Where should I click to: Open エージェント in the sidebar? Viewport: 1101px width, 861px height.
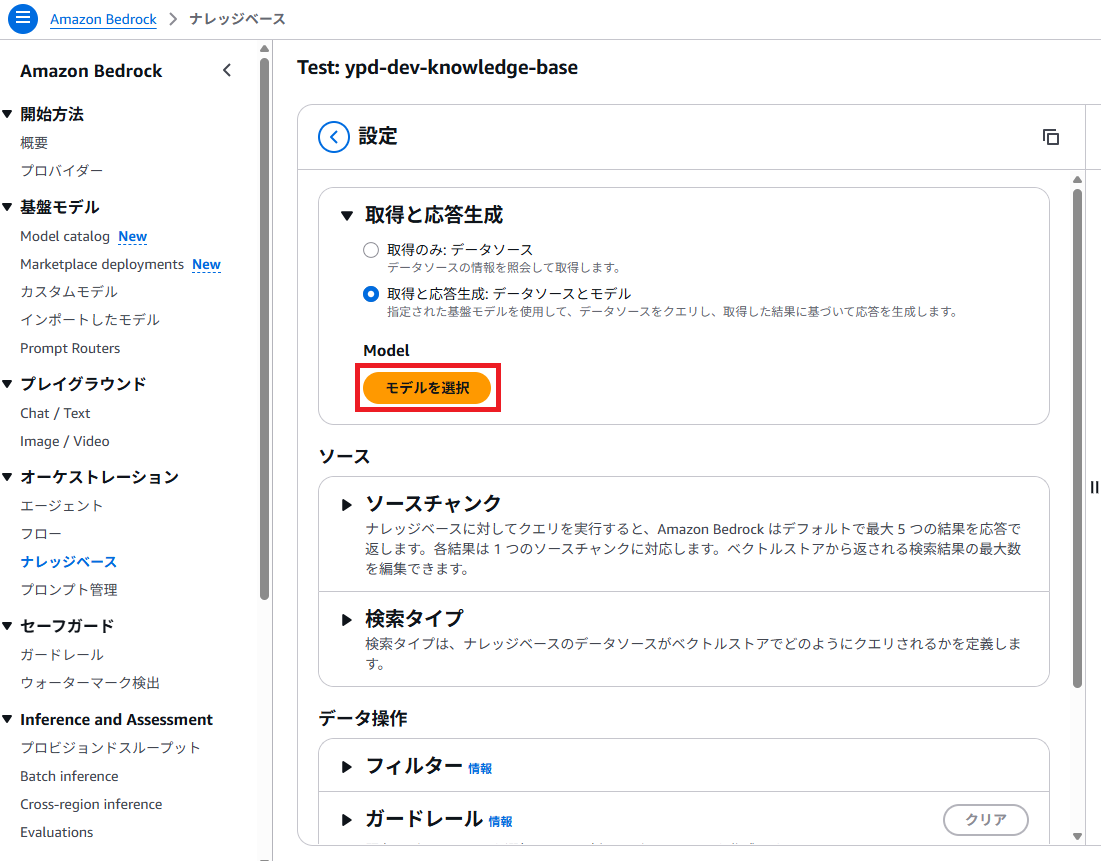tap(62, 506)
